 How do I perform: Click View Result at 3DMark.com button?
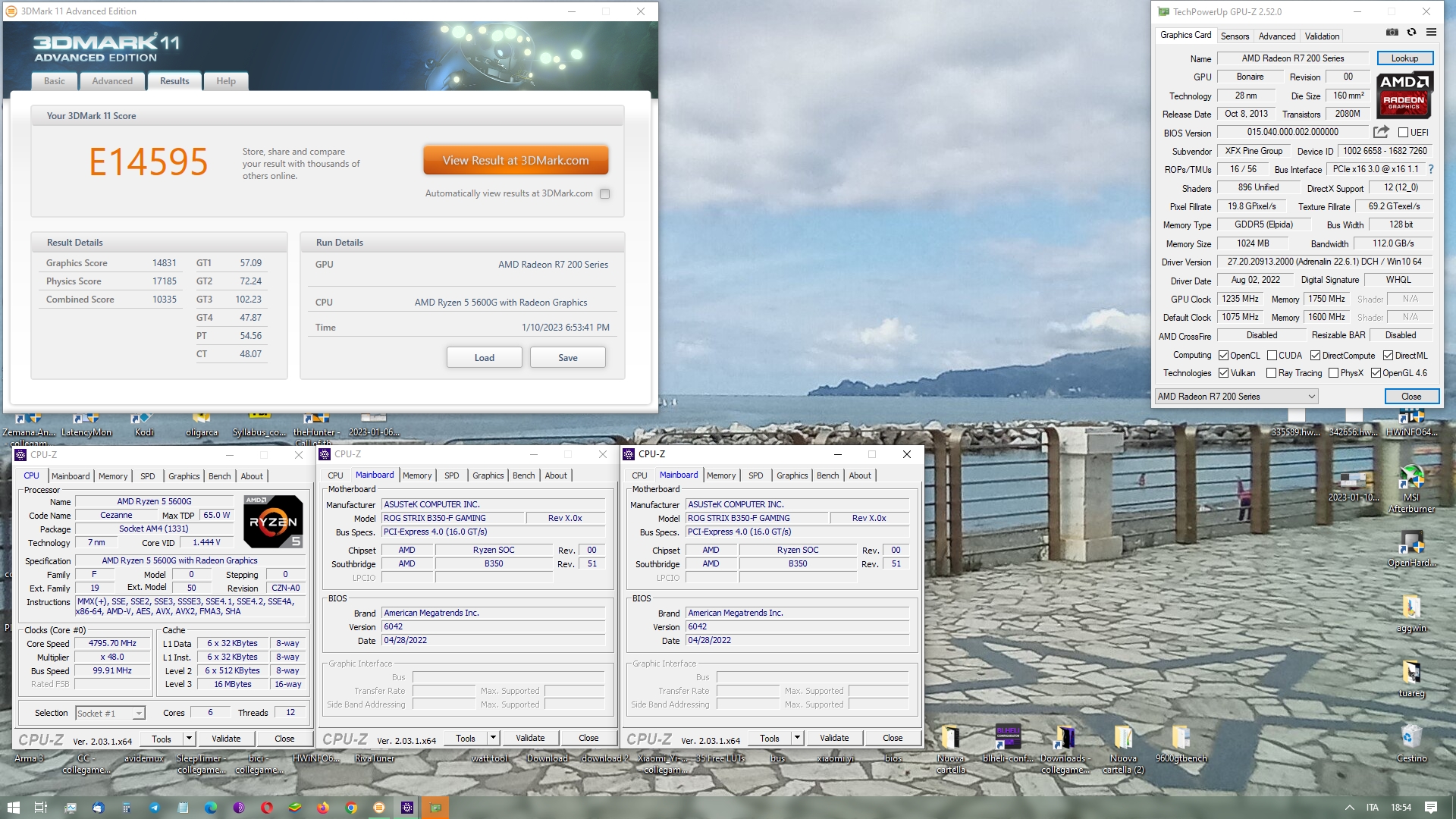point(516,161)
